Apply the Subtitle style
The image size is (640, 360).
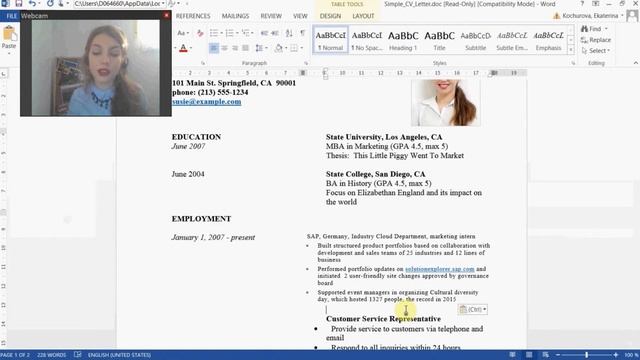(476, 40)
